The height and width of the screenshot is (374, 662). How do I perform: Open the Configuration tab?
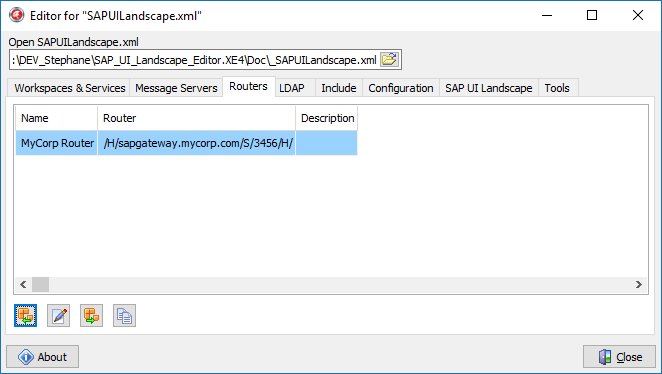tap(401, 88)
